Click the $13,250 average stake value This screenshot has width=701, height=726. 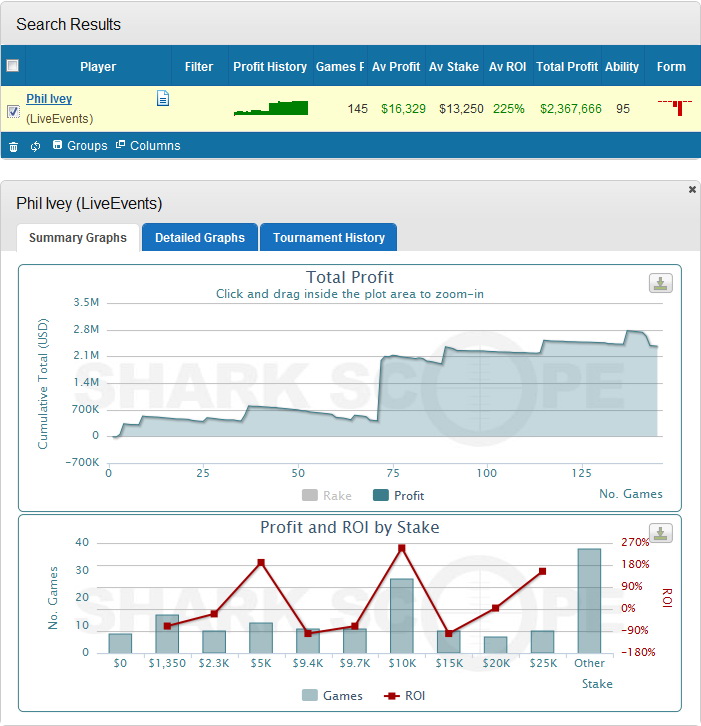(461, 109)
